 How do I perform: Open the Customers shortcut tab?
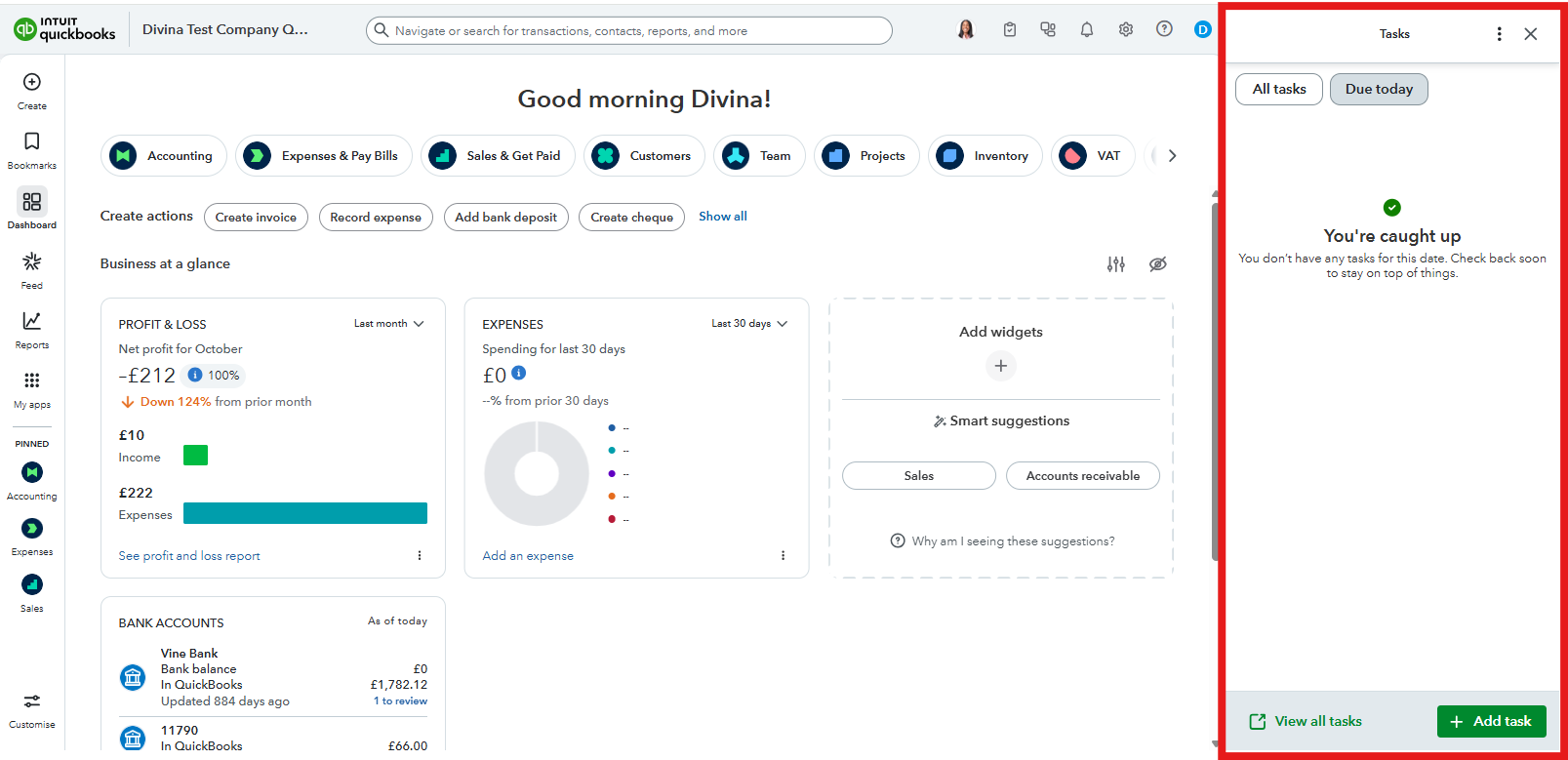644,156
